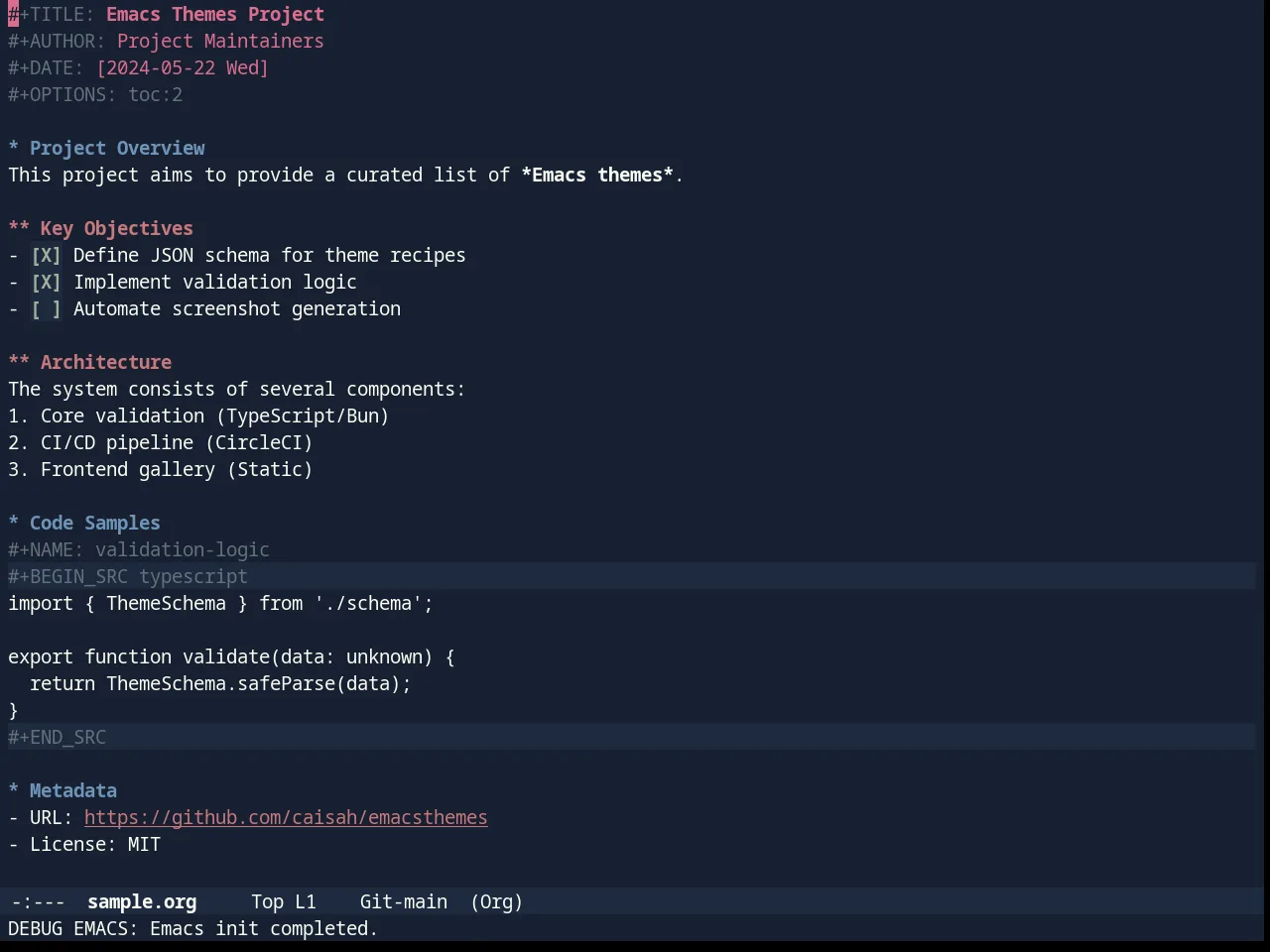Viewport: 1270px width, 952px height.
Task: Open the (Org) major mode menu
Action: (x=496, y=902)
